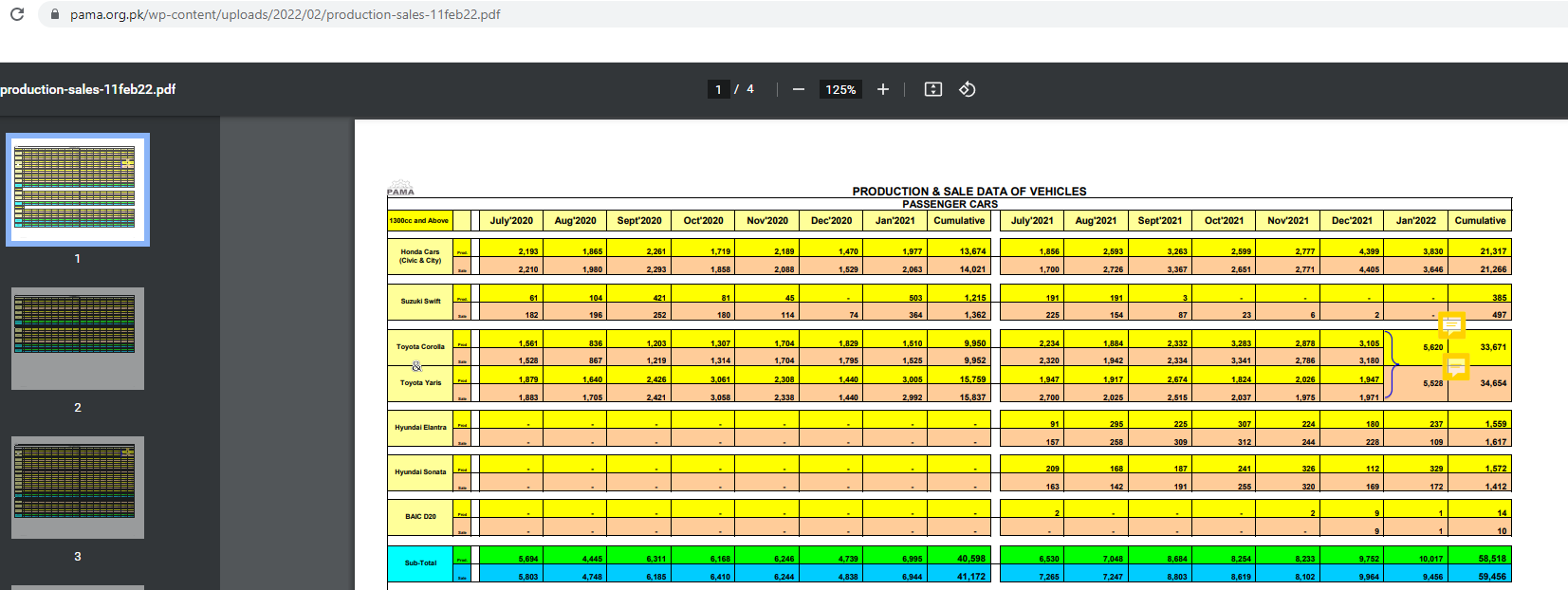Click the Oct'2021 column header

click(x=1224, y=220)
